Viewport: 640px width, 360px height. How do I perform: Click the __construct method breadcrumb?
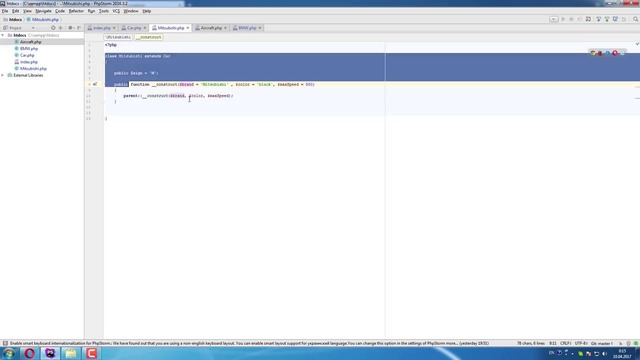pos(149,37)
